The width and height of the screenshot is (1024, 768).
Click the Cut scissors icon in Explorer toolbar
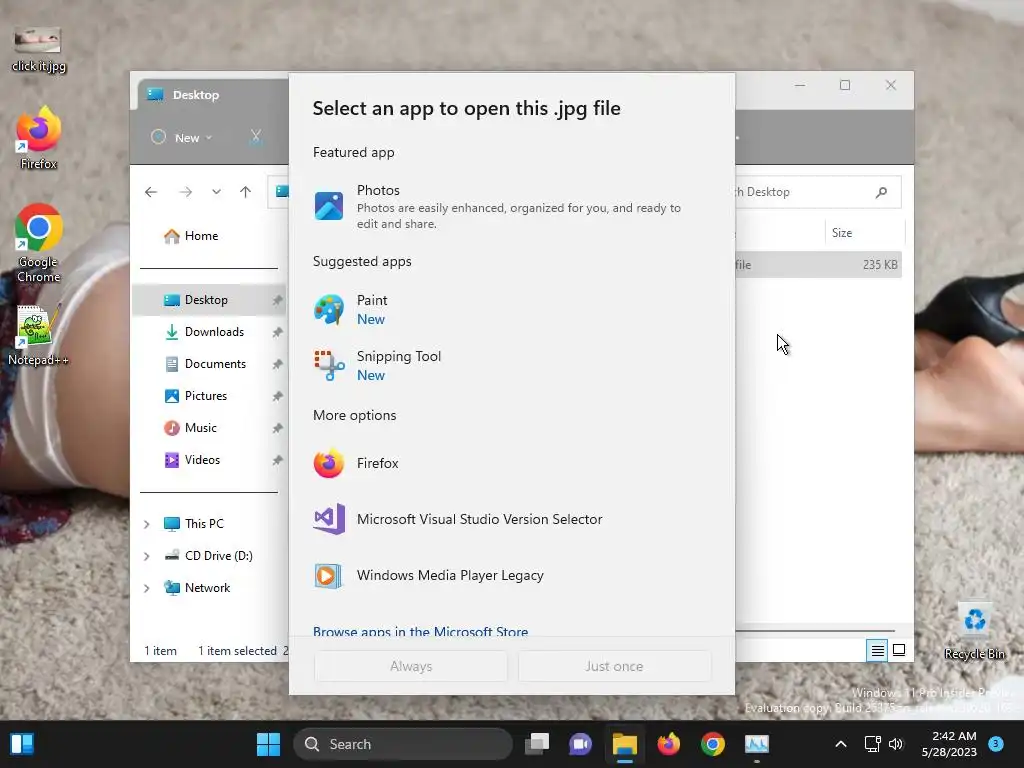coord(255,138)
